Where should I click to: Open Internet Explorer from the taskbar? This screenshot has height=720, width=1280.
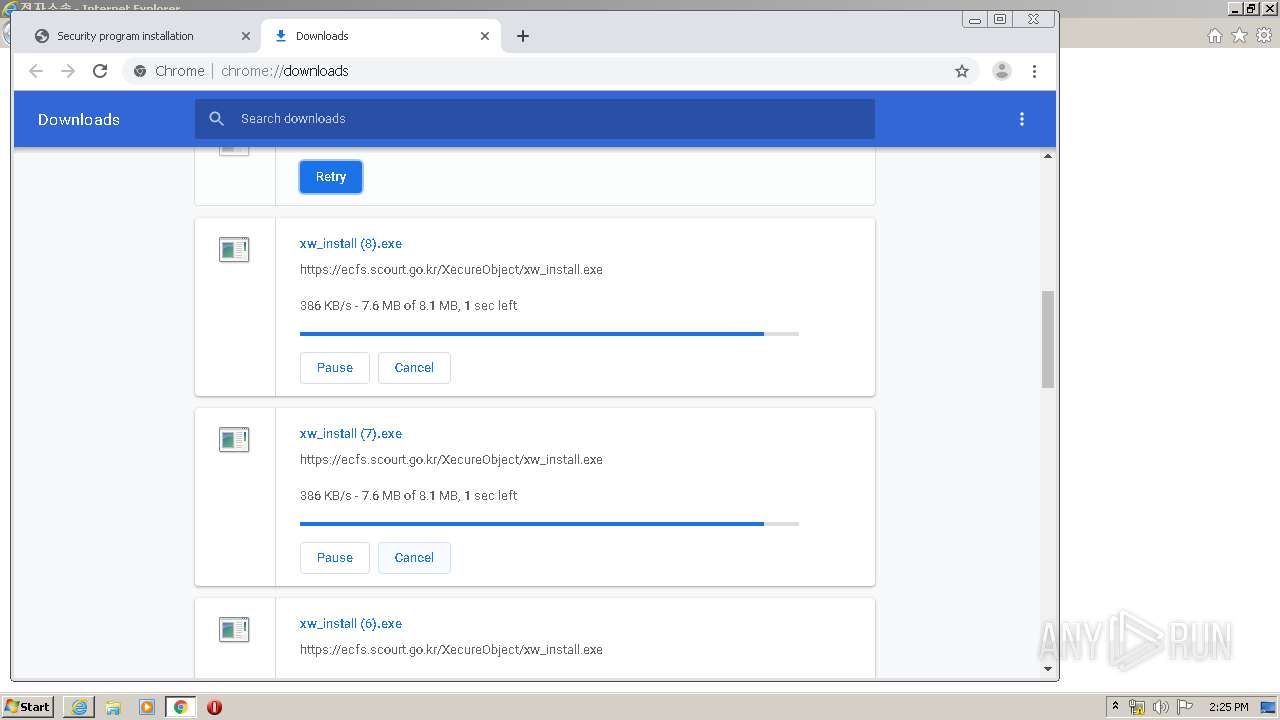(79, 707)
